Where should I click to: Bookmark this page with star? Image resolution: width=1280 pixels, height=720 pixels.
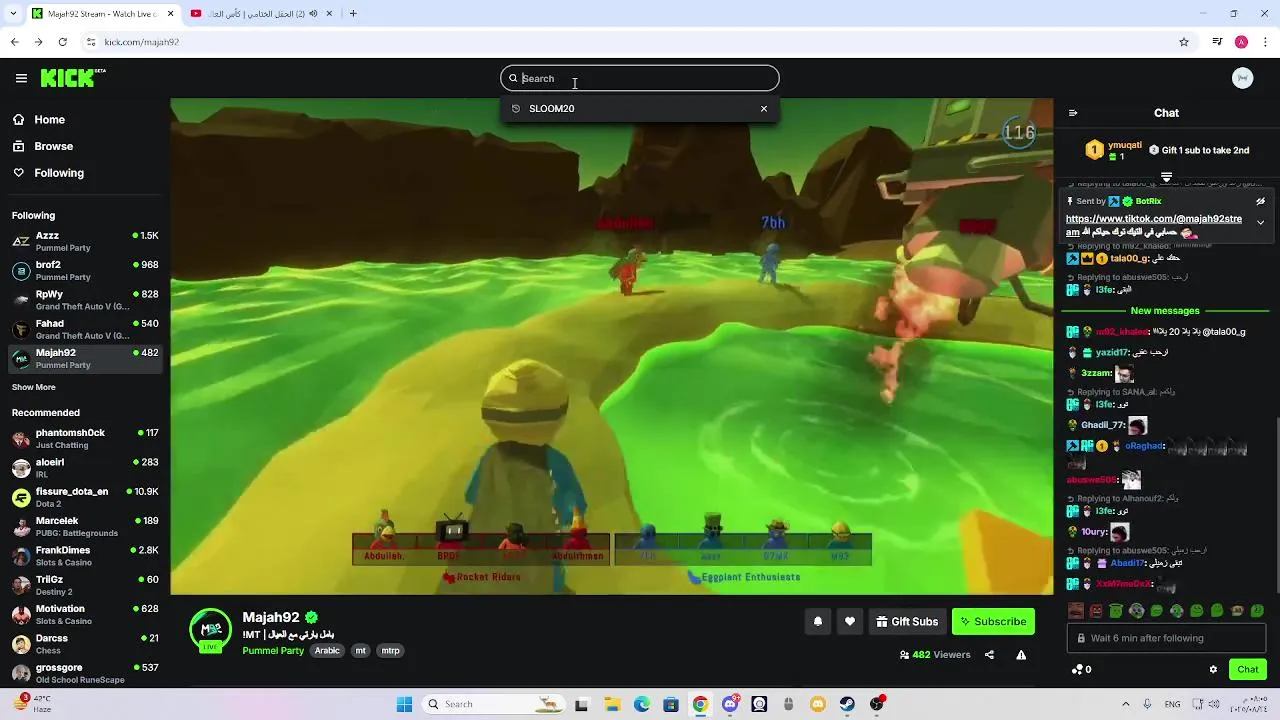click(x=1184, y=42)
